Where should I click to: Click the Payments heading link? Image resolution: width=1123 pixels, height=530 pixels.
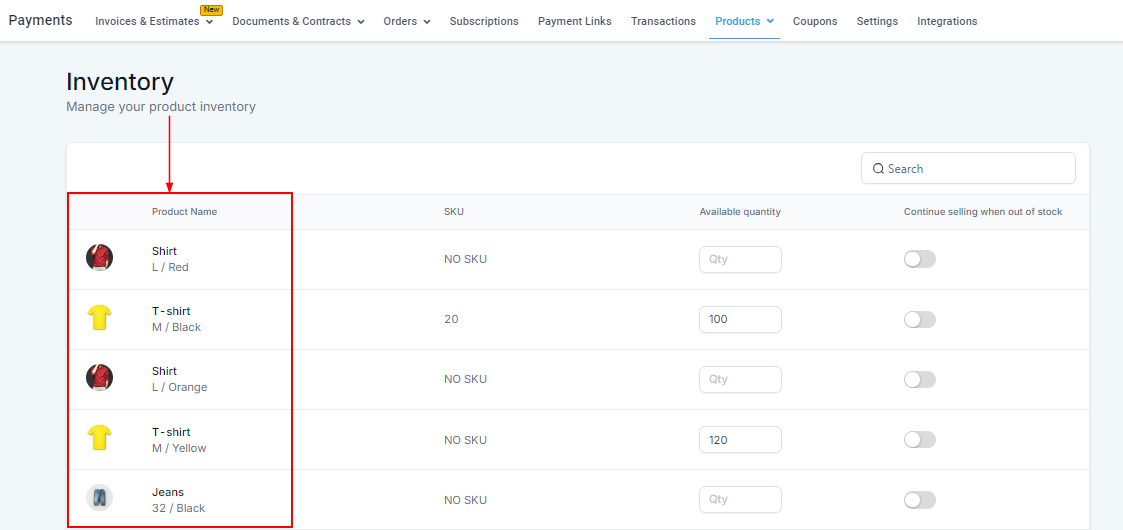(40, 20)
